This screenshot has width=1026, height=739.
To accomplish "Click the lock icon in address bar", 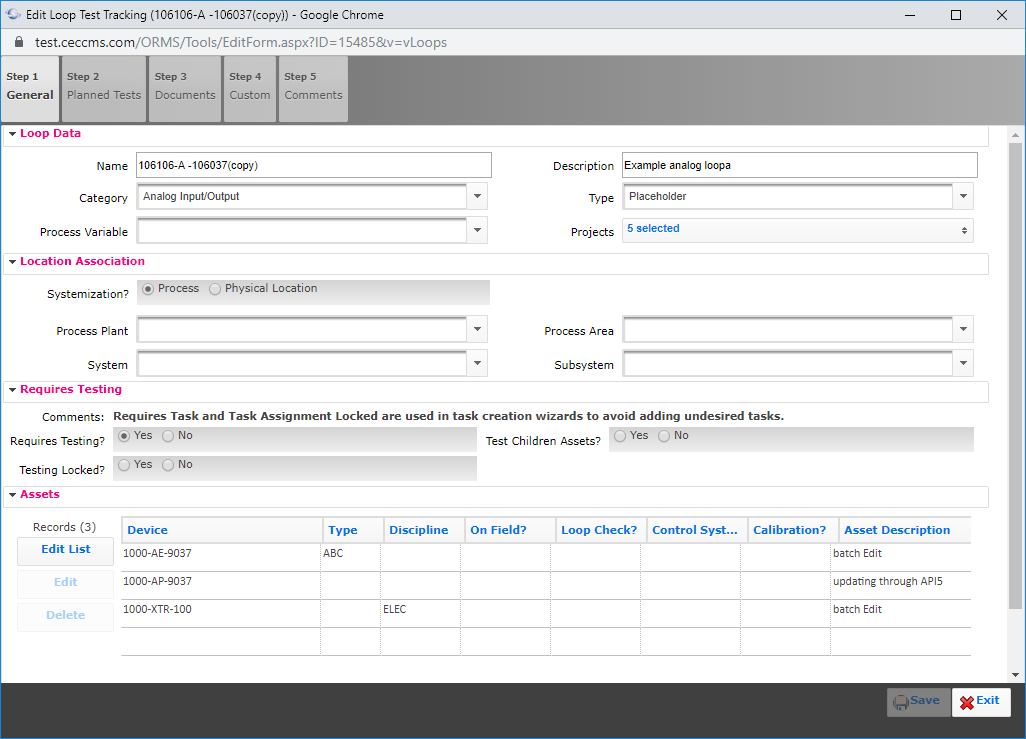I will [x=19, y=42].
